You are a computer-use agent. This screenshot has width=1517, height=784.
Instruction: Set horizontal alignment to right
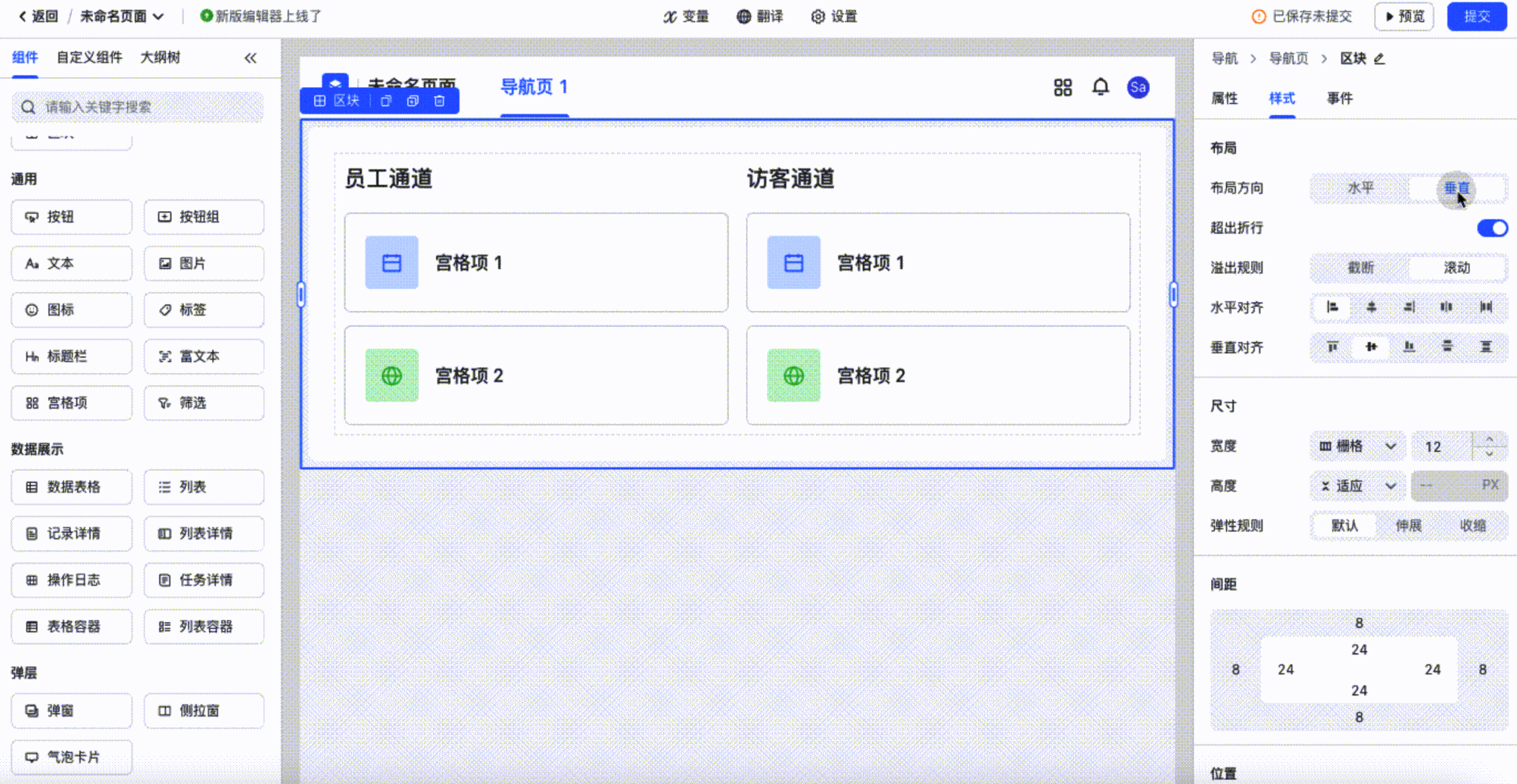click(1409, 307)
